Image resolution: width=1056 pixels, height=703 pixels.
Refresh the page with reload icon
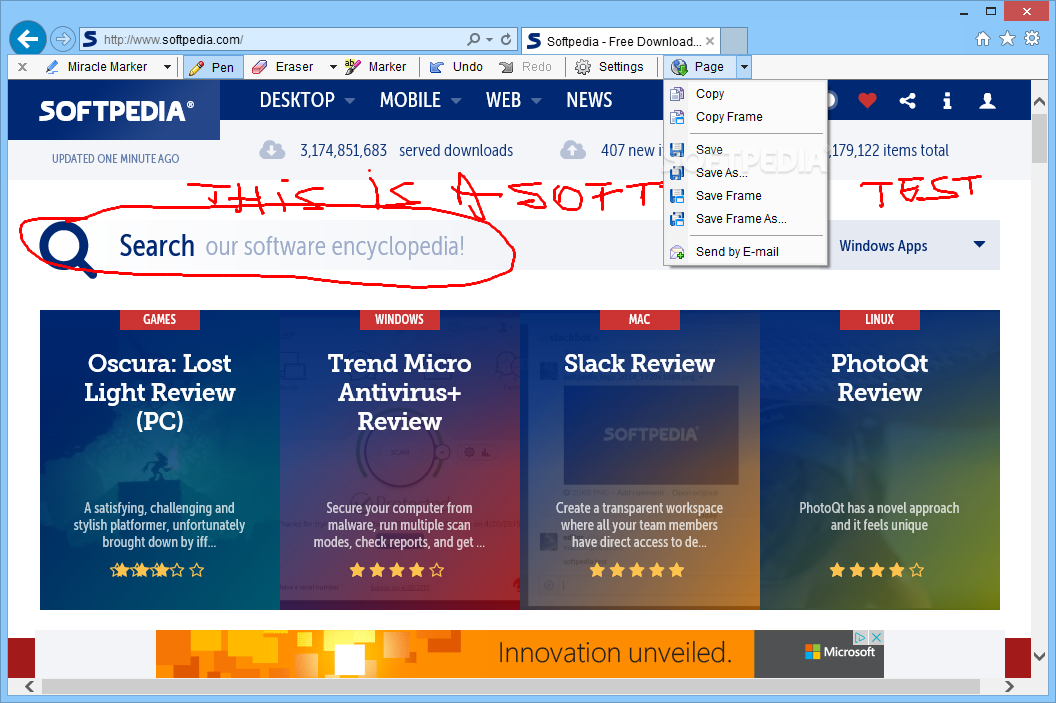[x=506, y=40]
